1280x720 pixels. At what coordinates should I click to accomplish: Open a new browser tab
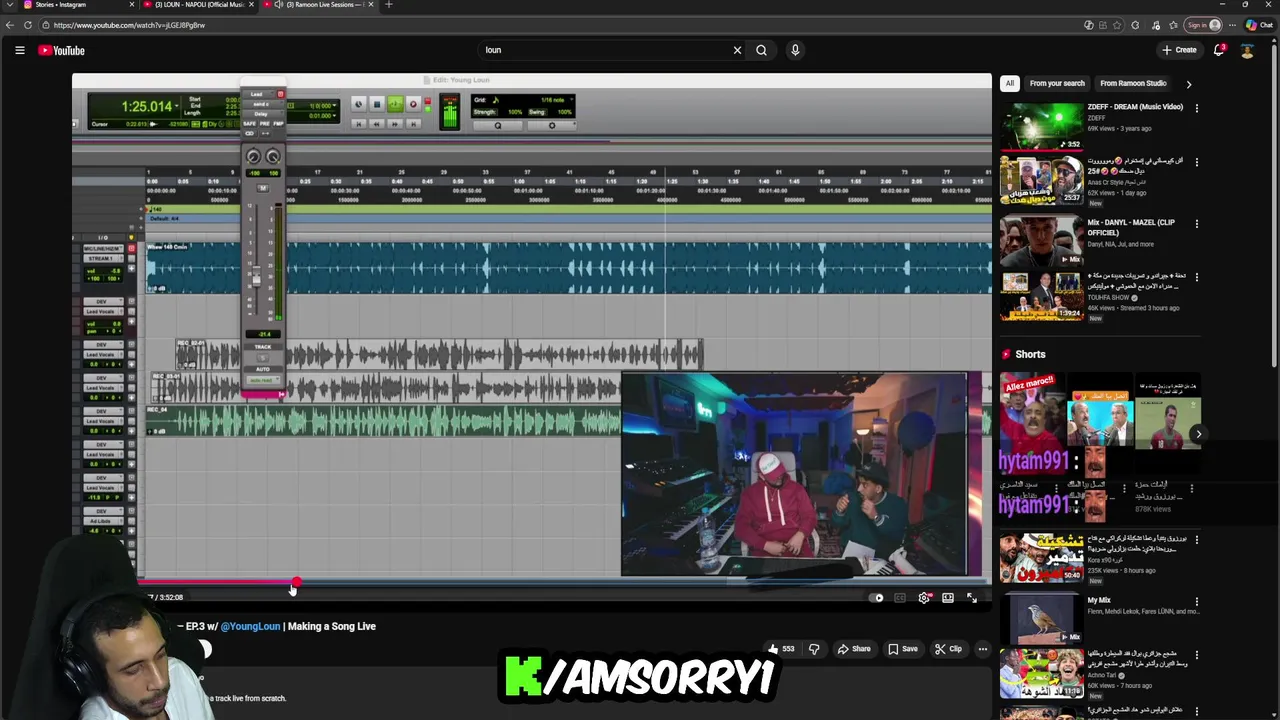[389, 5]
